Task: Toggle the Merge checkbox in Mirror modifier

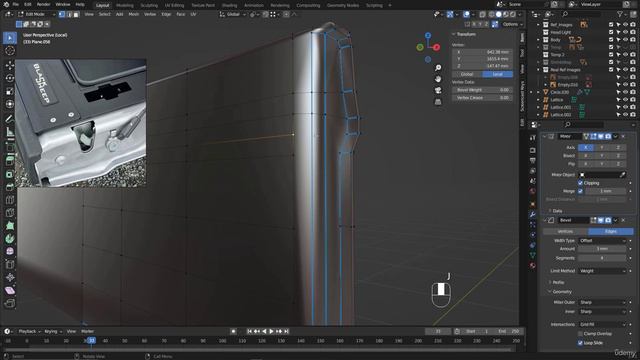Action: [x=580, y=191]
